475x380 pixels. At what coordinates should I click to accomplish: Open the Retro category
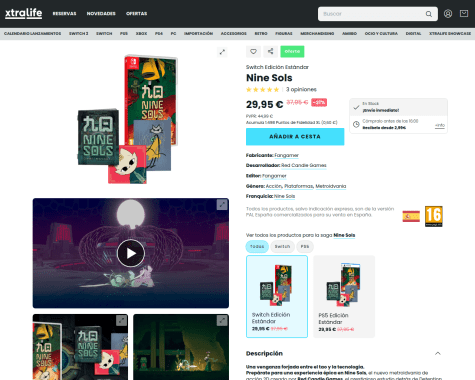[261, 34]
